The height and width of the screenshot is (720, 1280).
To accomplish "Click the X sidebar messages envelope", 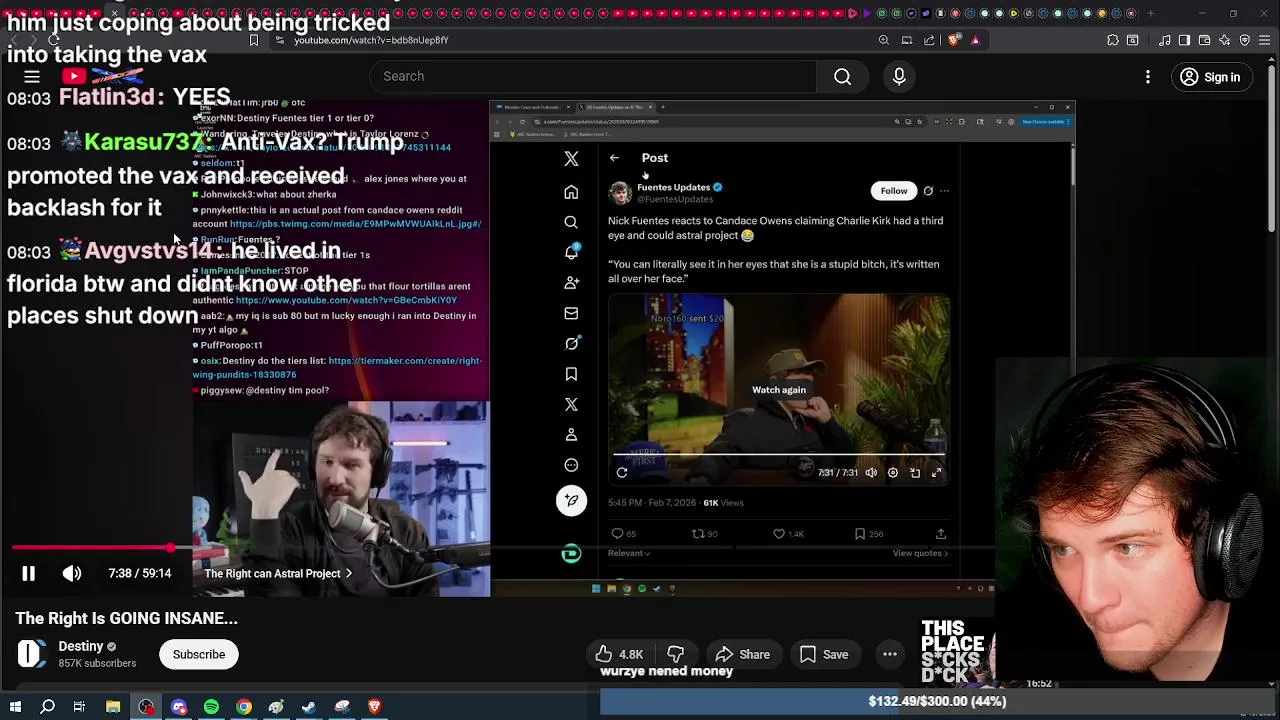I will (571, 313).
